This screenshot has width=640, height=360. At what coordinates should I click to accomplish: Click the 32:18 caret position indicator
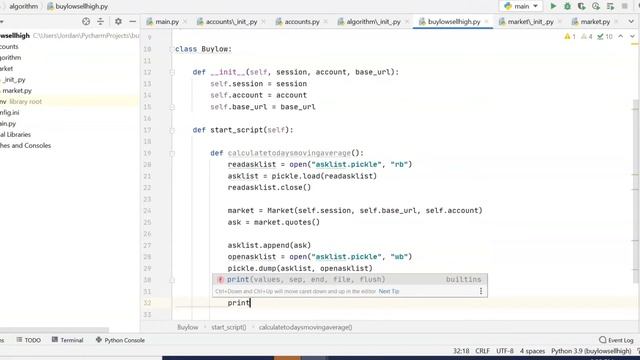click(x=461, y=351)
